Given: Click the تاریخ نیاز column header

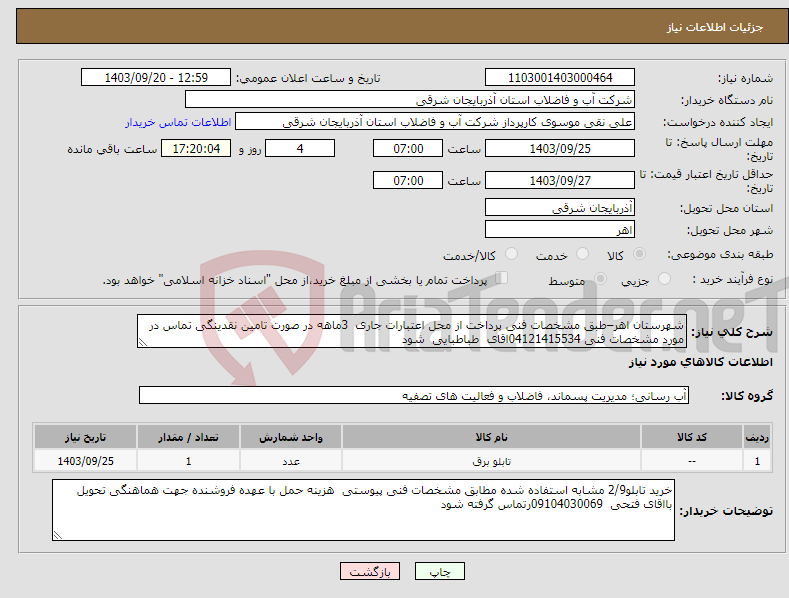Looking at the screenshot, I should 85,437.
